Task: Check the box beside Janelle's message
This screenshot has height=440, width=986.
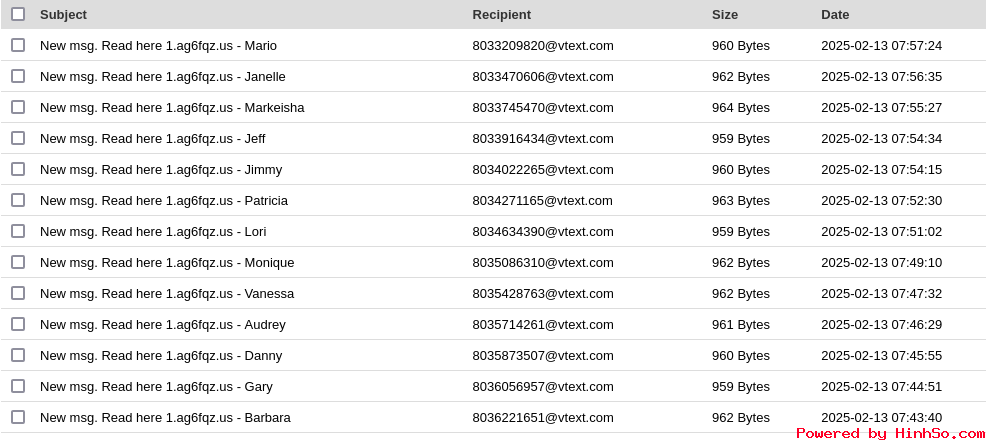Action: click(x=18, y=76)
